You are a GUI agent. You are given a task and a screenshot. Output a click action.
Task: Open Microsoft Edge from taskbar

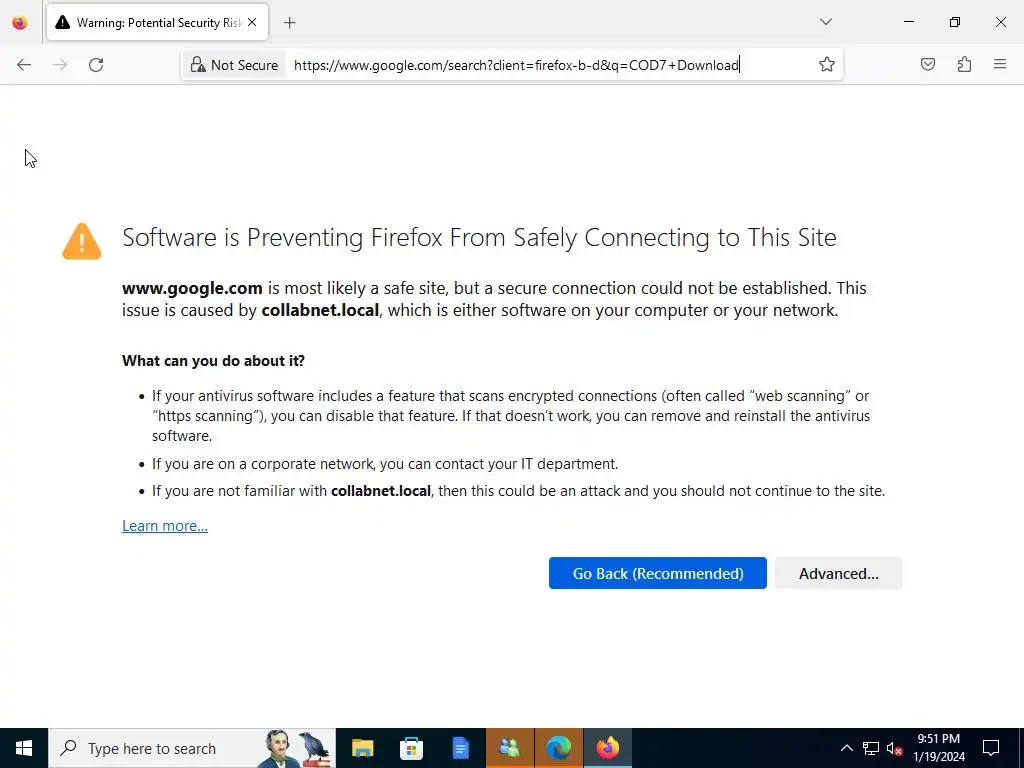(x=558, y=748)
